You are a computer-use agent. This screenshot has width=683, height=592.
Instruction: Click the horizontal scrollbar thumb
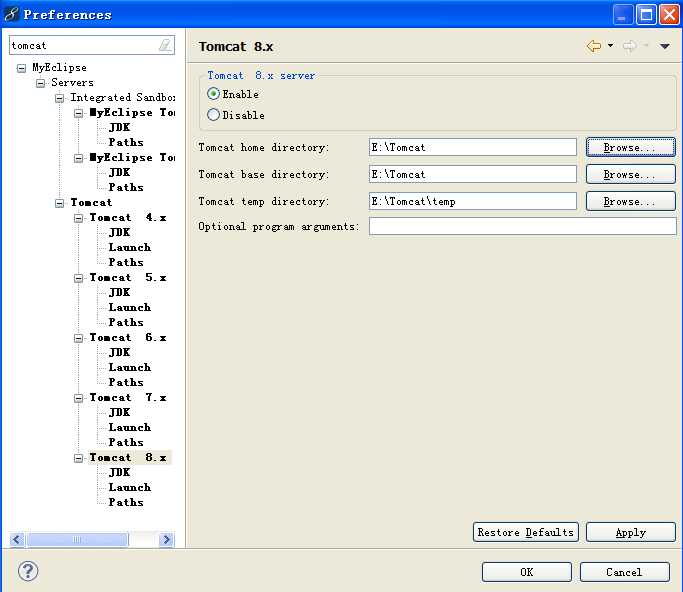tap(77, 539)
